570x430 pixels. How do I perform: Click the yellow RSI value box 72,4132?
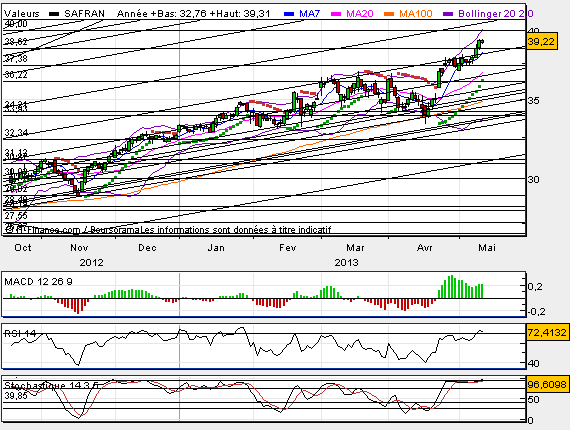(547, 332)
